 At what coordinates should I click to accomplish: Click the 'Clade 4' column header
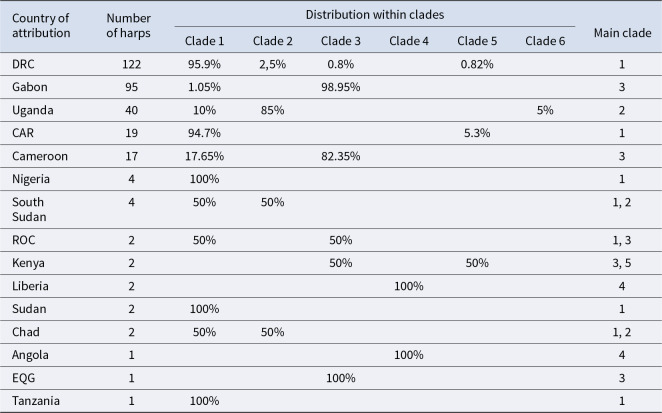[409, 41]
